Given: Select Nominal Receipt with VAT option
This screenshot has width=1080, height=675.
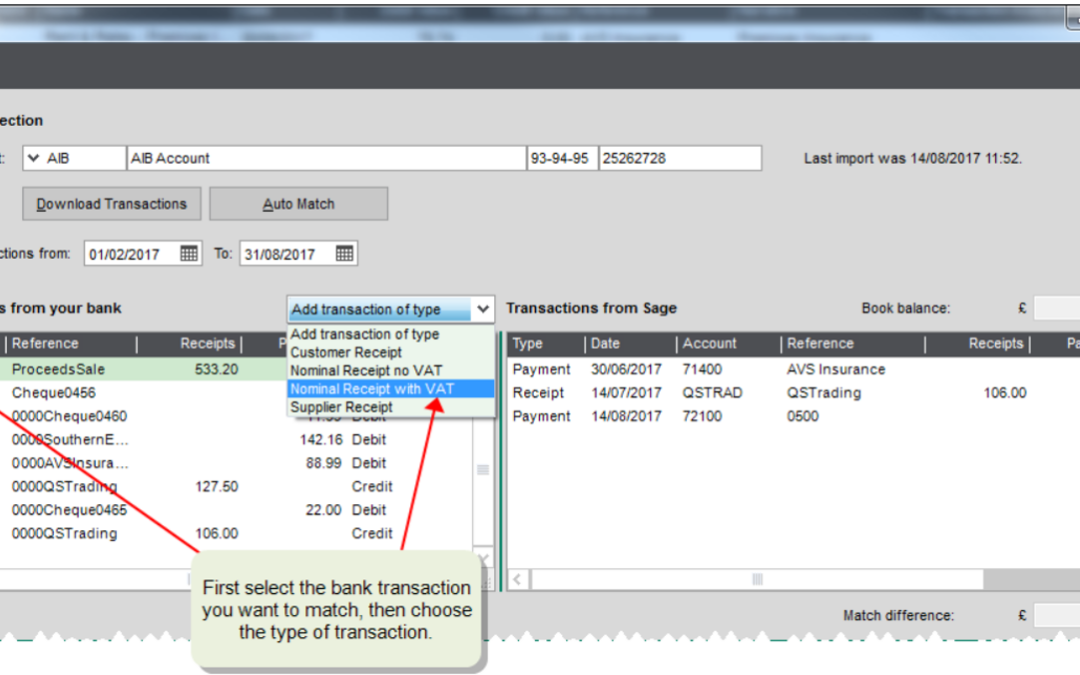Looking at the screenshot, I should pyautogui.click(x=372, y=389).
